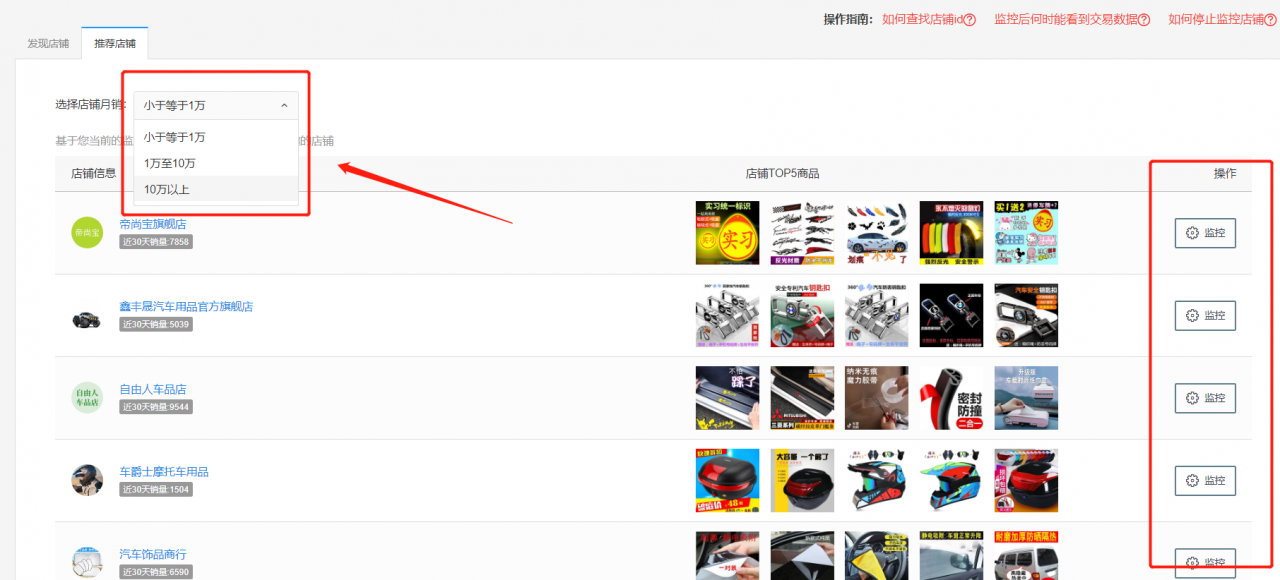The height and width of the screenshot is (580, 1280).
Task: Click 车爵士摩托车用品 helmet avatar
Action: (x=87, y=480)
